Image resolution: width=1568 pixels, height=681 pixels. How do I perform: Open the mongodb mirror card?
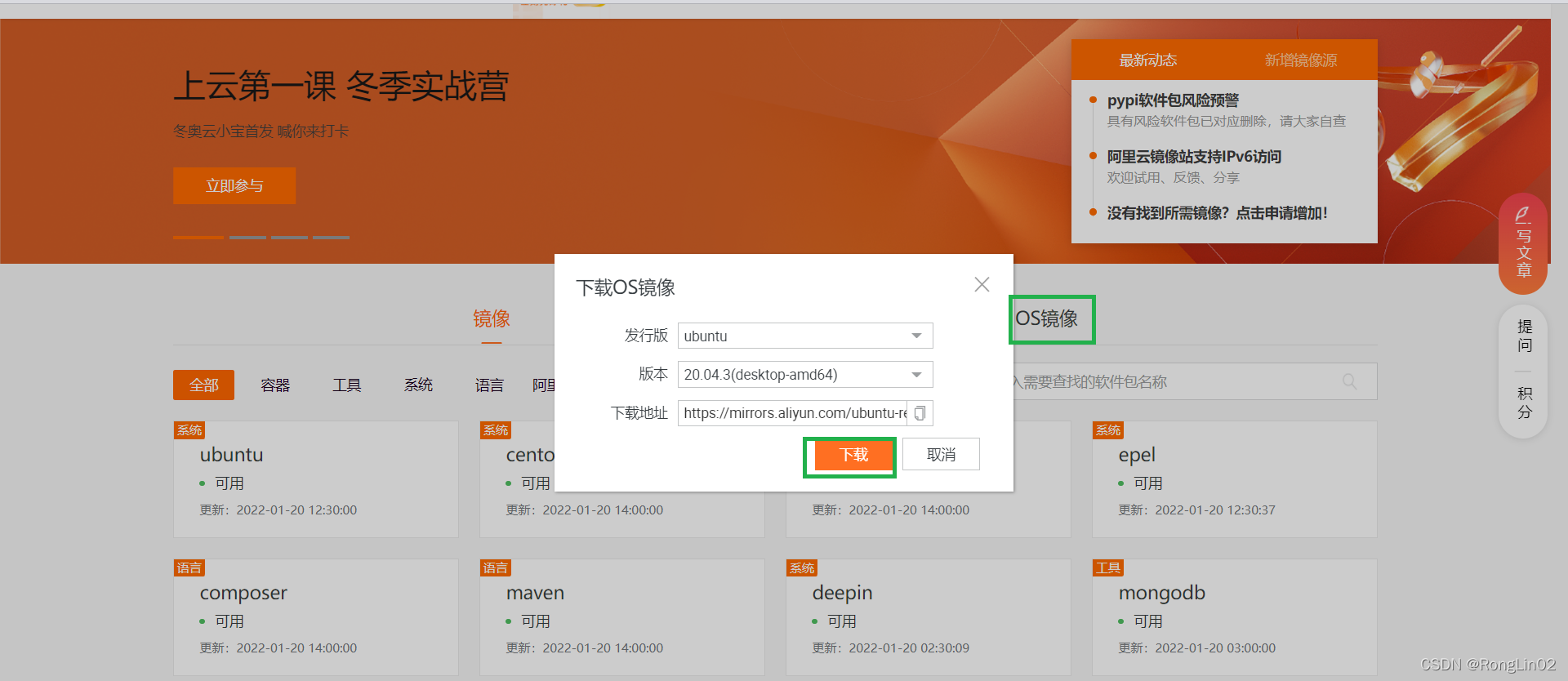tap(1234, 617)
